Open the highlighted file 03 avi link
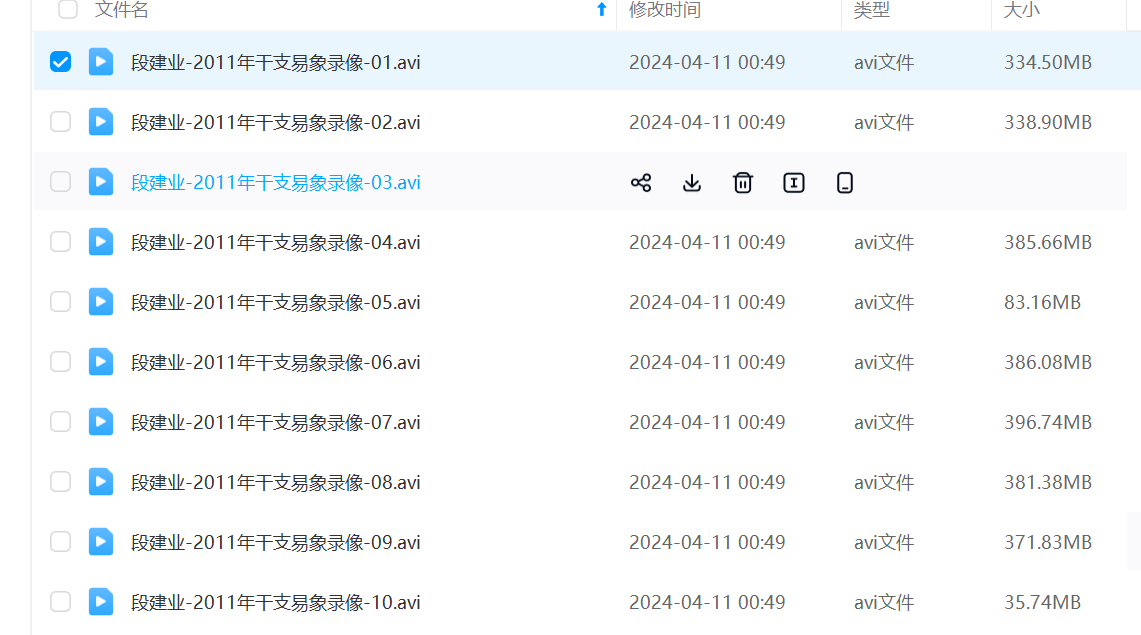Image resolution: width=1141 pixels, height=635 pixels. (x=276, y=182)
